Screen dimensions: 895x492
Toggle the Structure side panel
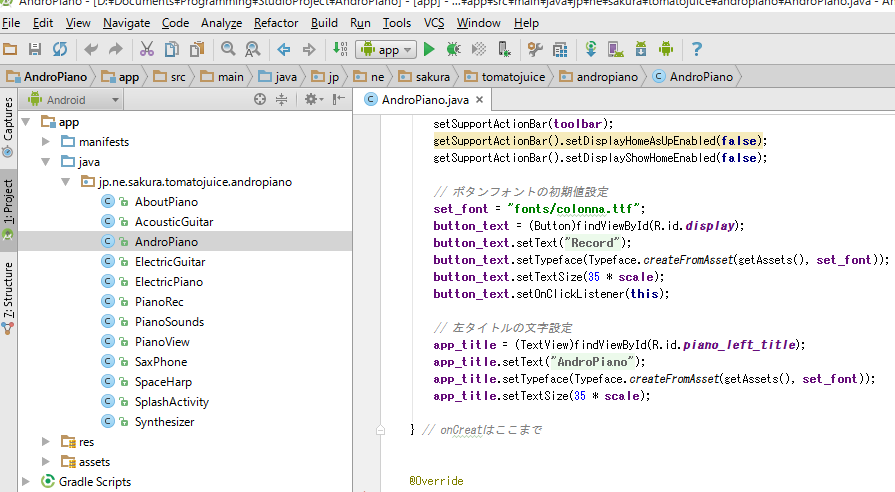(x=9, y=290)
